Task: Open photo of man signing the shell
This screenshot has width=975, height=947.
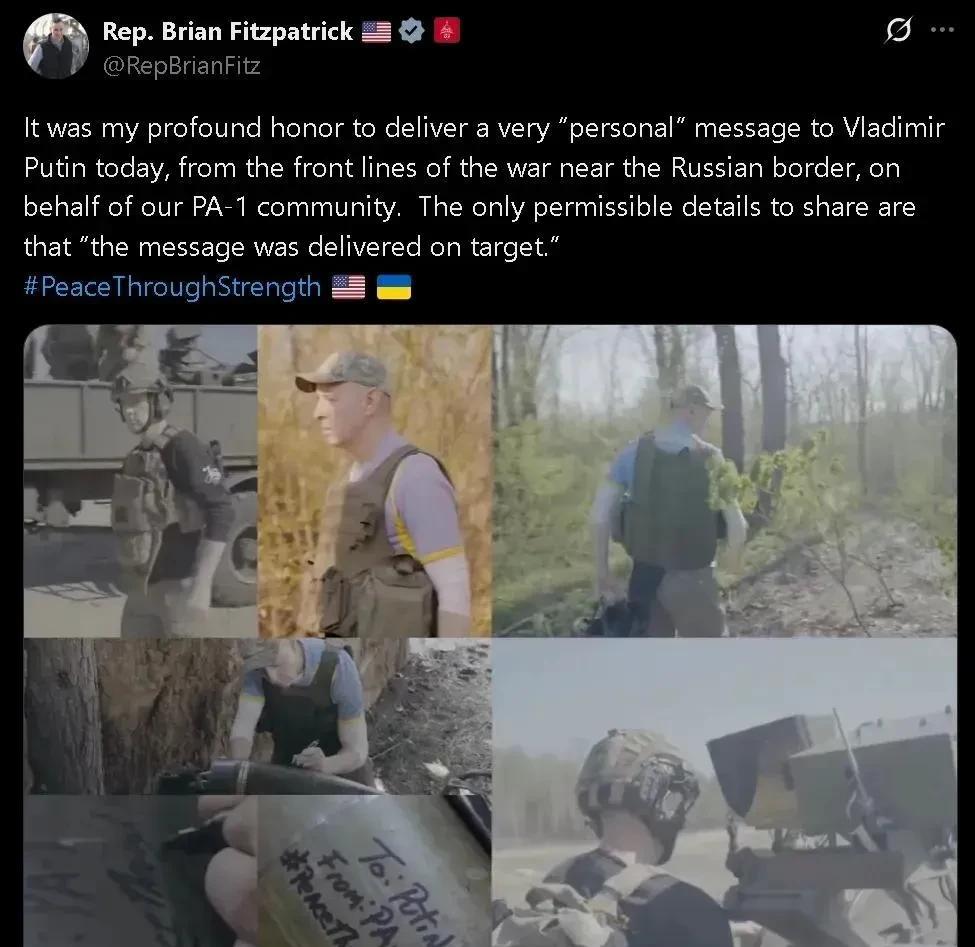Action: [x=257, y=716]
